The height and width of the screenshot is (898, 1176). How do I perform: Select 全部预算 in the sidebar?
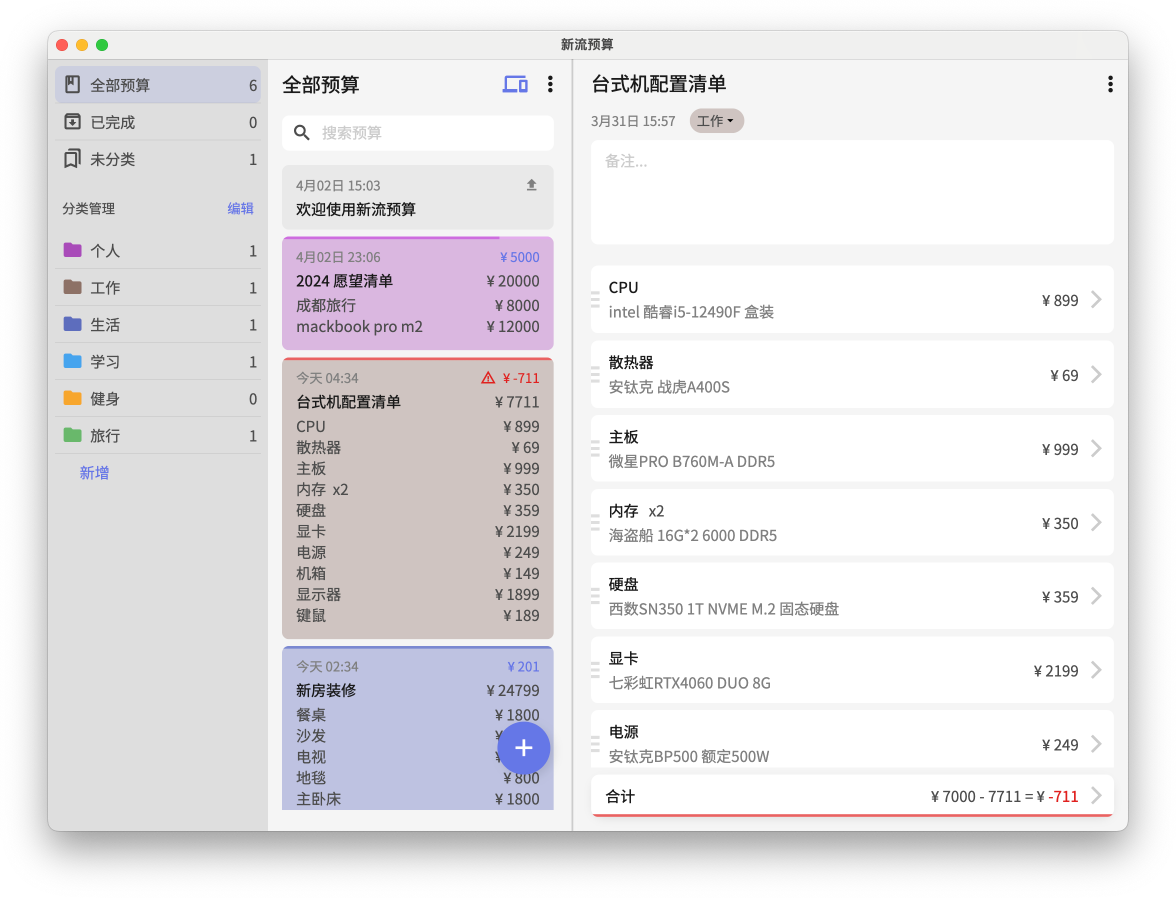pos(158,85)
